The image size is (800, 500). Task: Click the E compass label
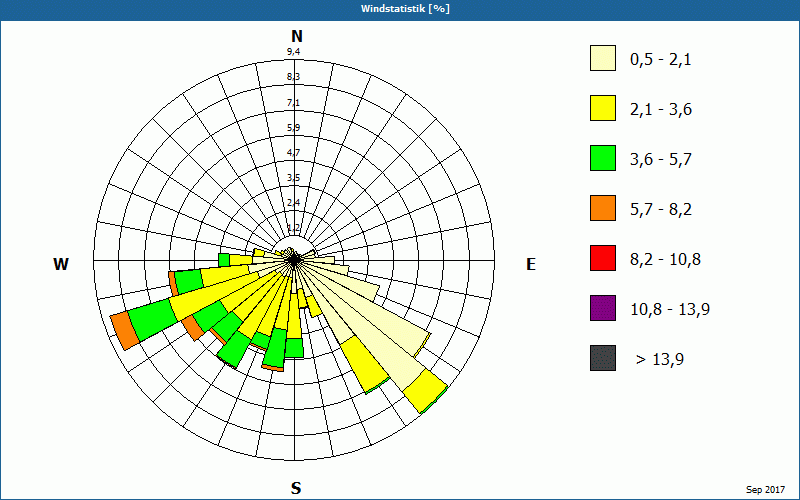pyautogui.click(x=531, y=264)
